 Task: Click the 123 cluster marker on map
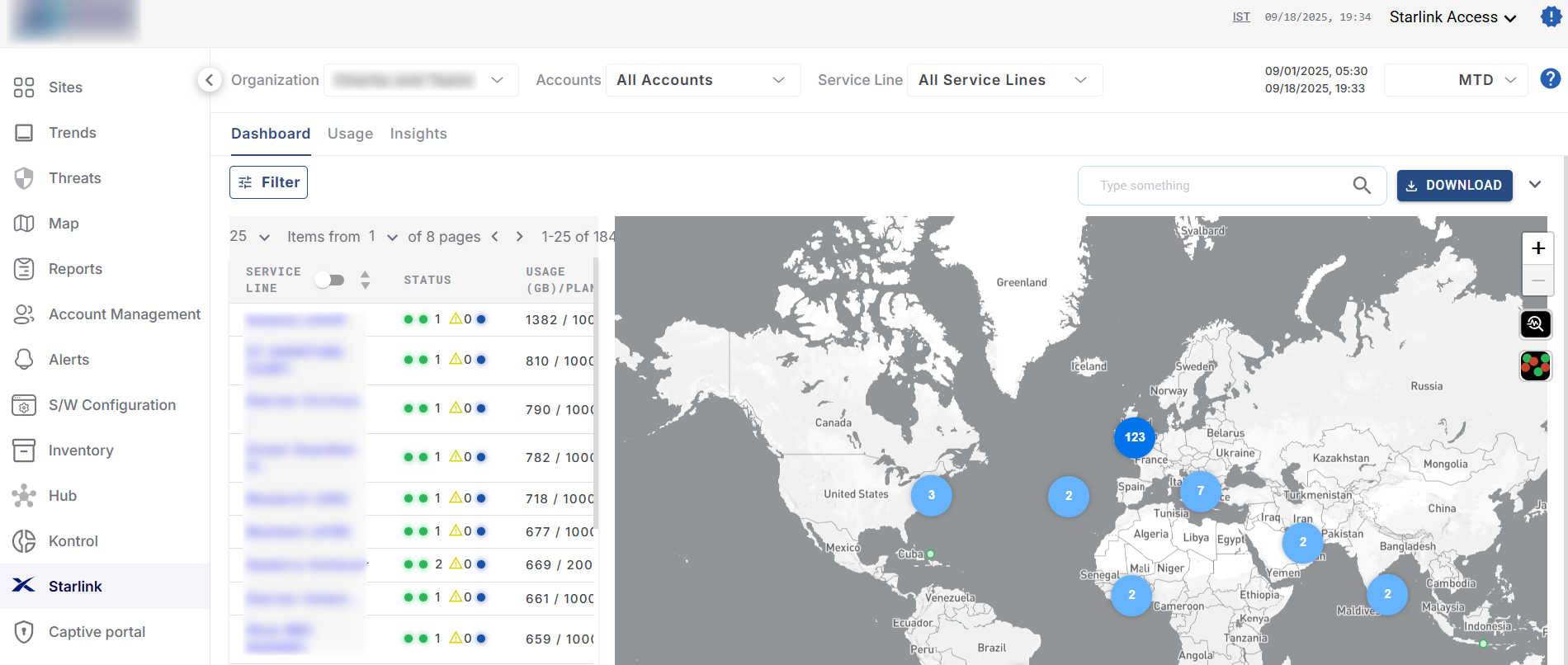point(1134,437)
